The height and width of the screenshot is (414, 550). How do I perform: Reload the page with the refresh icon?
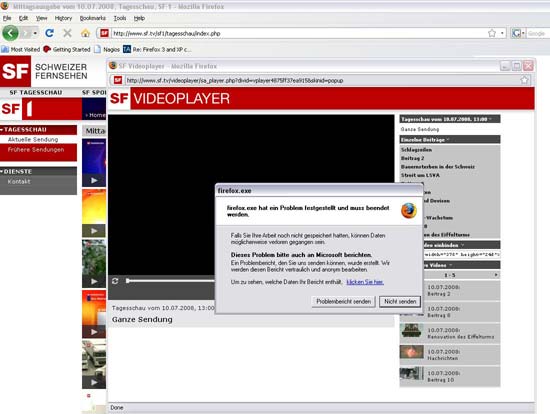[49, 33]
